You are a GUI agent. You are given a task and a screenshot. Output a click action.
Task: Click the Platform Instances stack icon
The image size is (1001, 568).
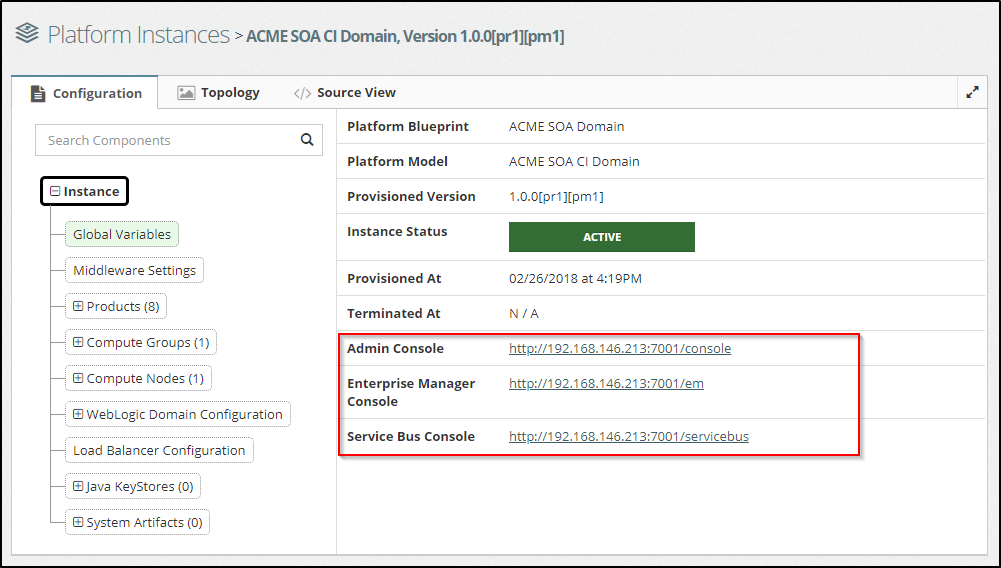[x=27, y=35]
